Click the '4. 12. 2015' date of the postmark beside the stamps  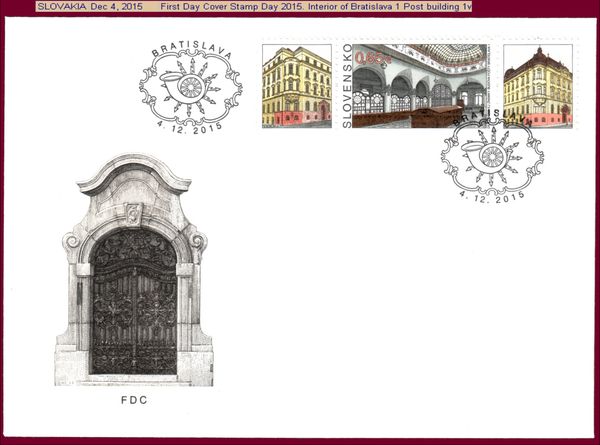[x=190, y=128]
